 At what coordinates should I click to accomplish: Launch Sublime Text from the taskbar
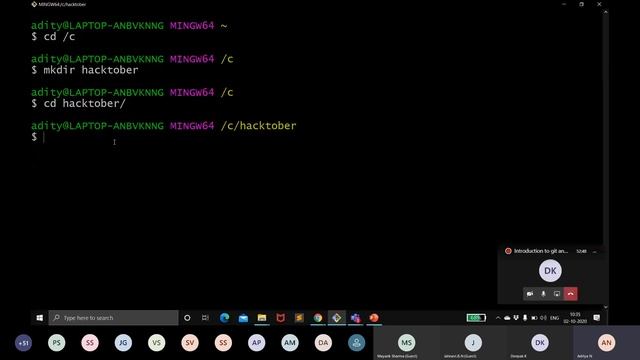pos(299,318)
